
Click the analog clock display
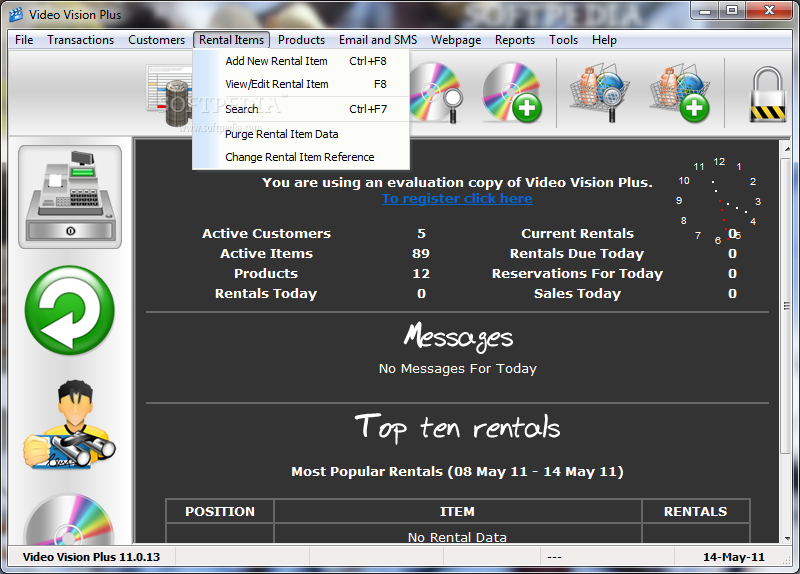click(719, 200)
